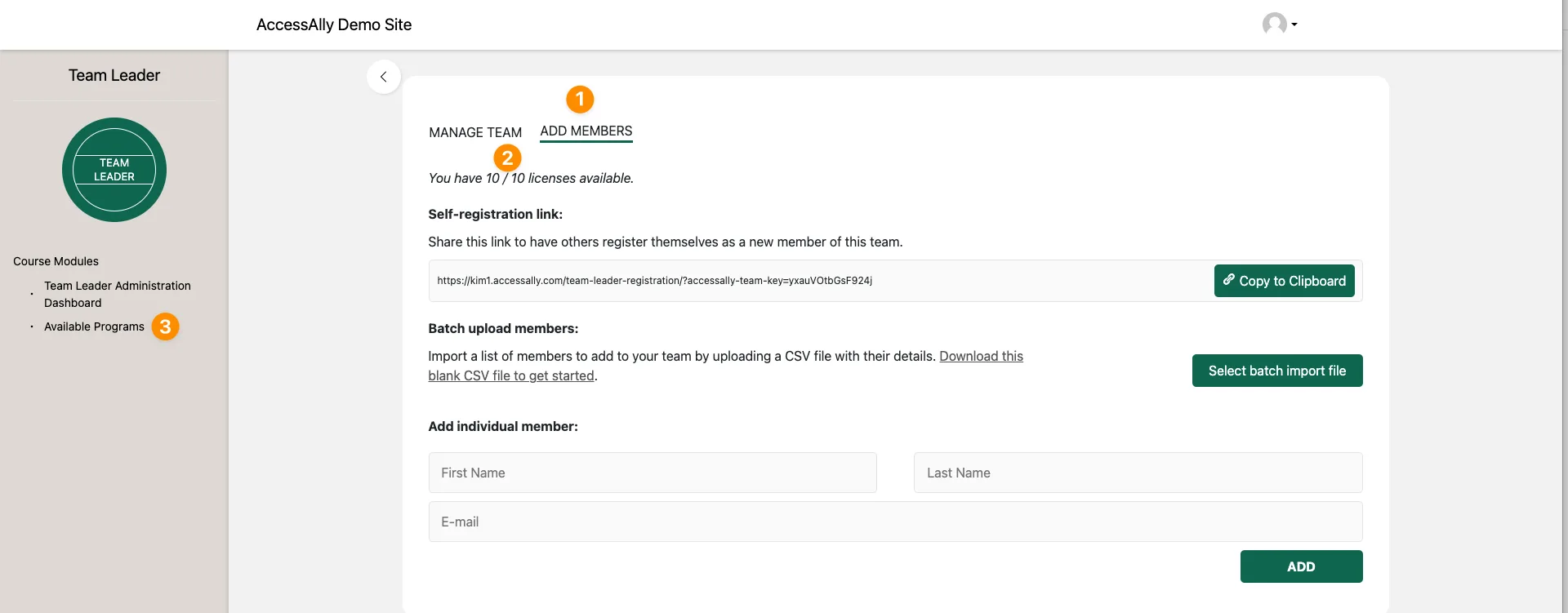Click the user avatar icon
Screen dimensions: 1568x613
pos(1274,24)
